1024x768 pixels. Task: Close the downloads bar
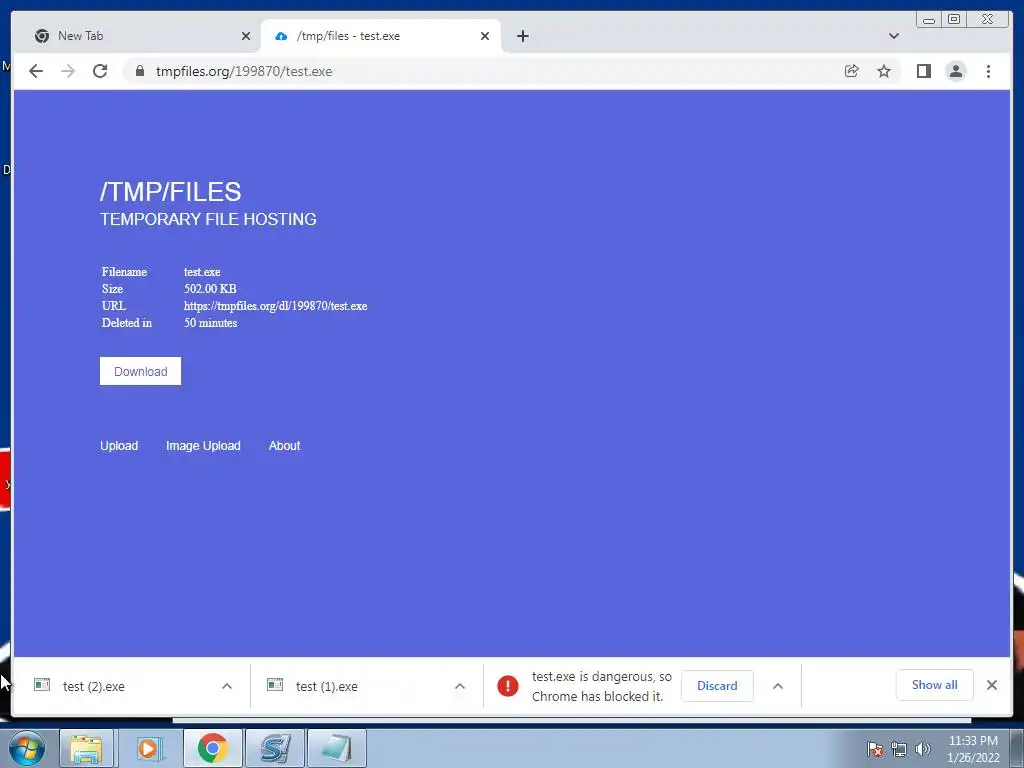[992, 684]
